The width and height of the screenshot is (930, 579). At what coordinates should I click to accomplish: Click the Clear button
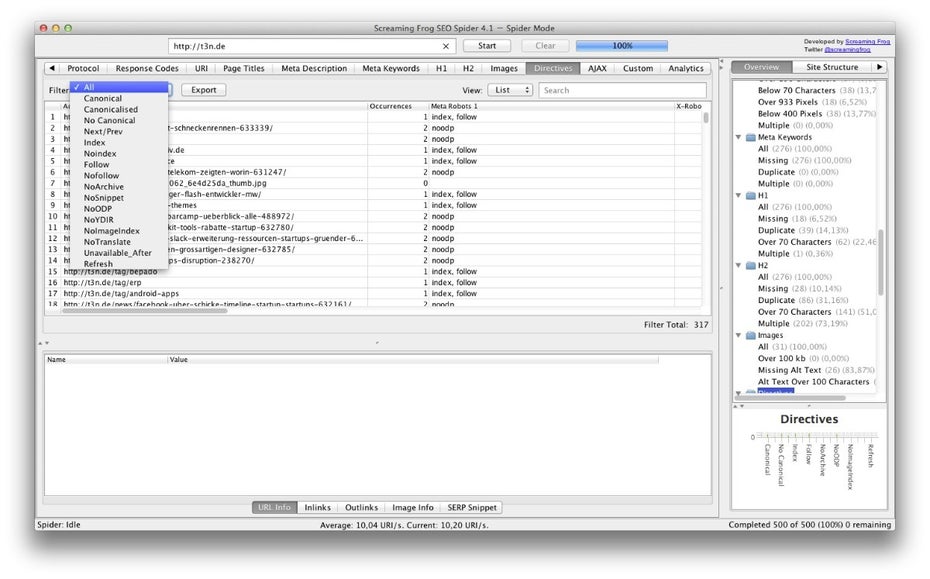click(x=545, y=46)
